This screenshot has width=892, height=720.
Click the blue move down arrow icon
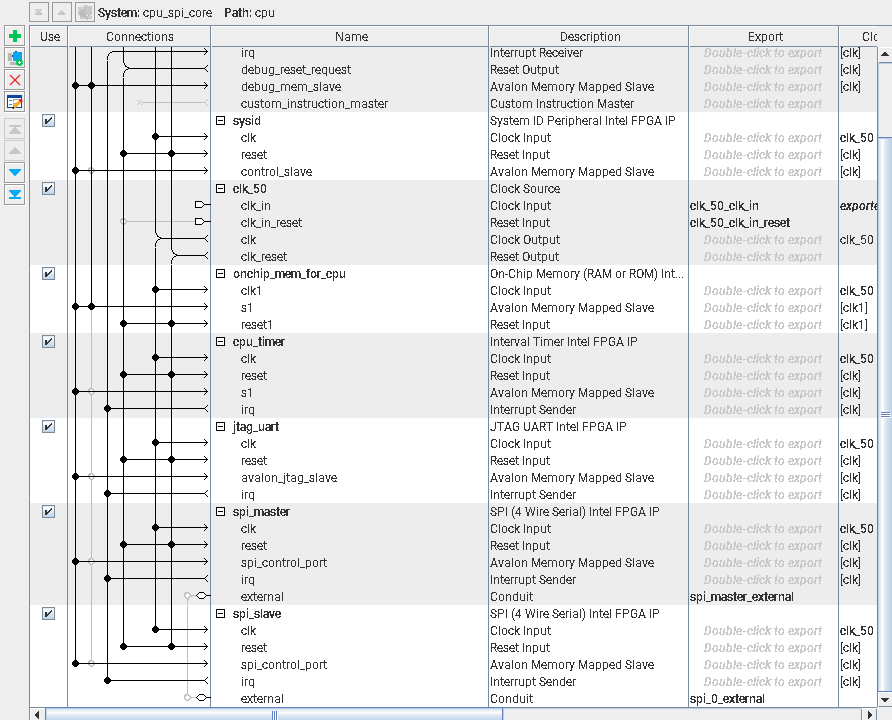click(15, 172)
